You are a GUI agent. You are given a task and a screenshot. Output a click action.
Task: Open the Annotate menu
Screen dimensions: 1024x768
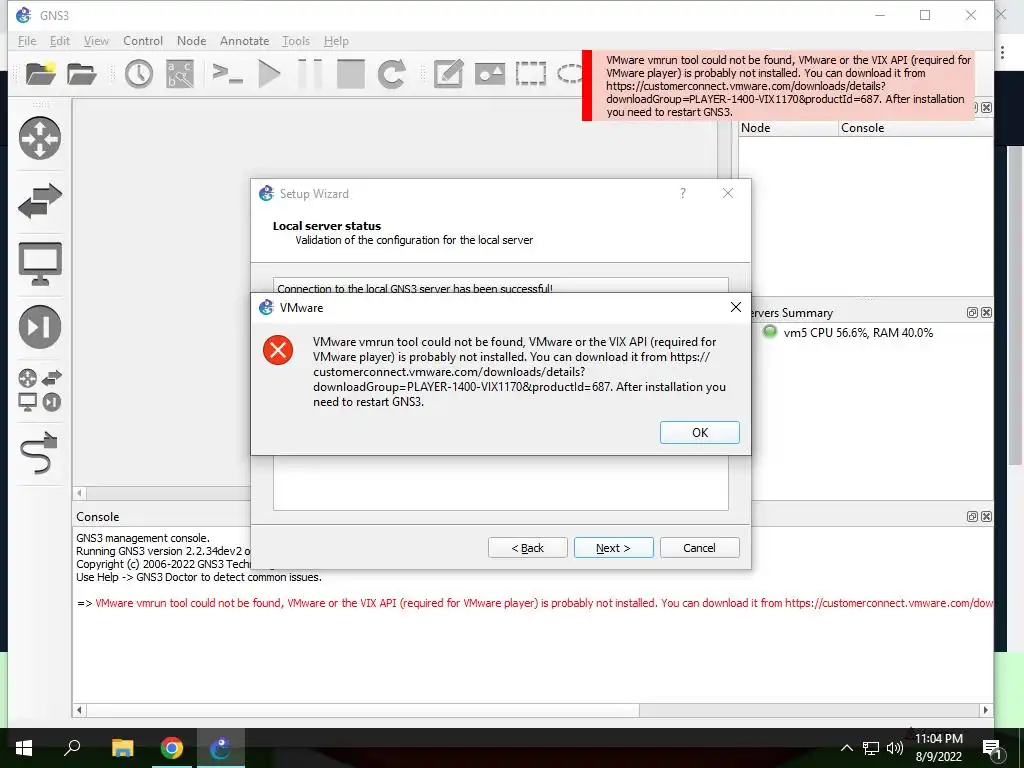click(x=244, y=40)
